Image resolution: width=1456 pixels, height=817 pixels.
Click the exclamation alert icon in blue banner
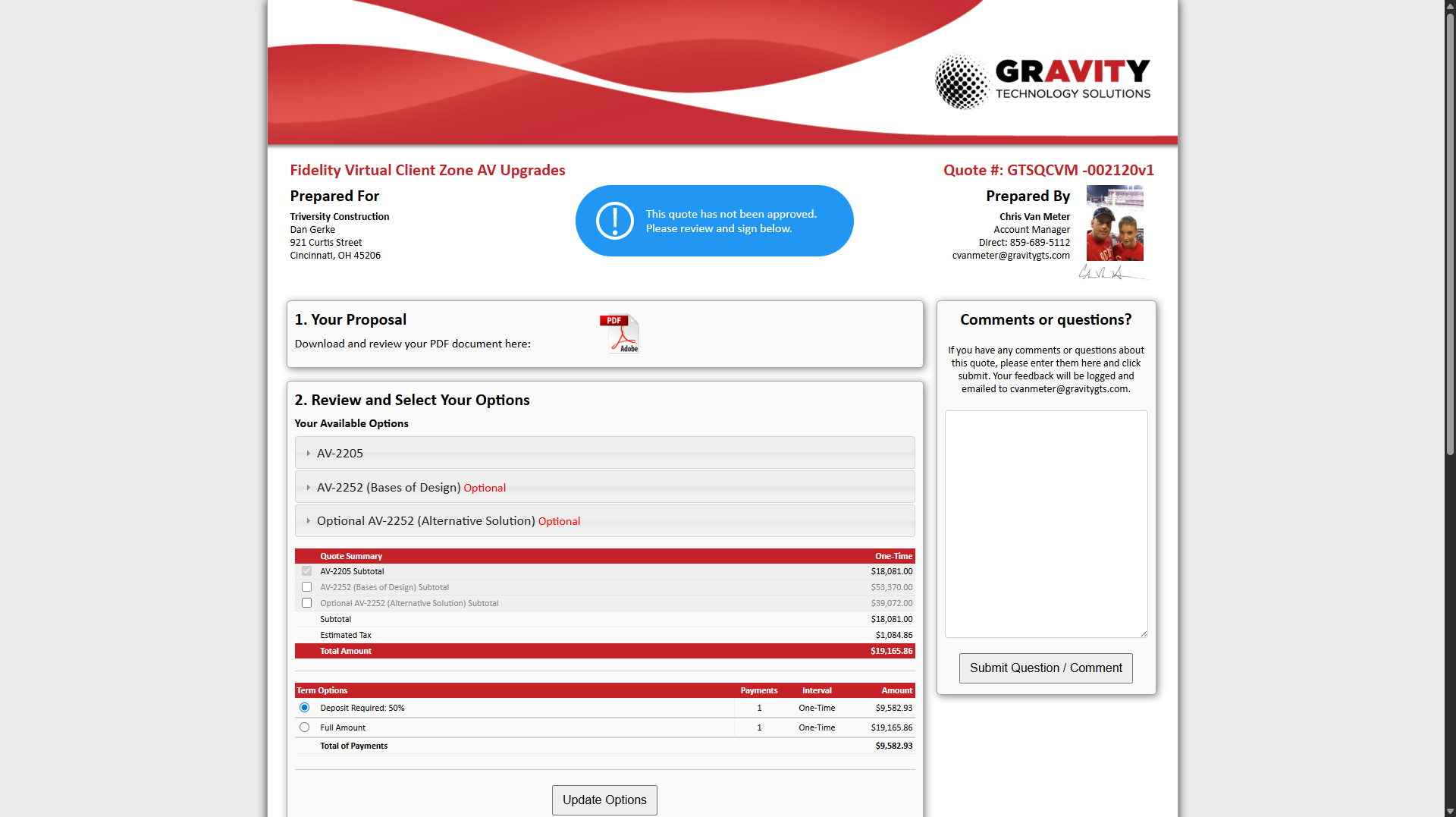(x=614, y=221)
